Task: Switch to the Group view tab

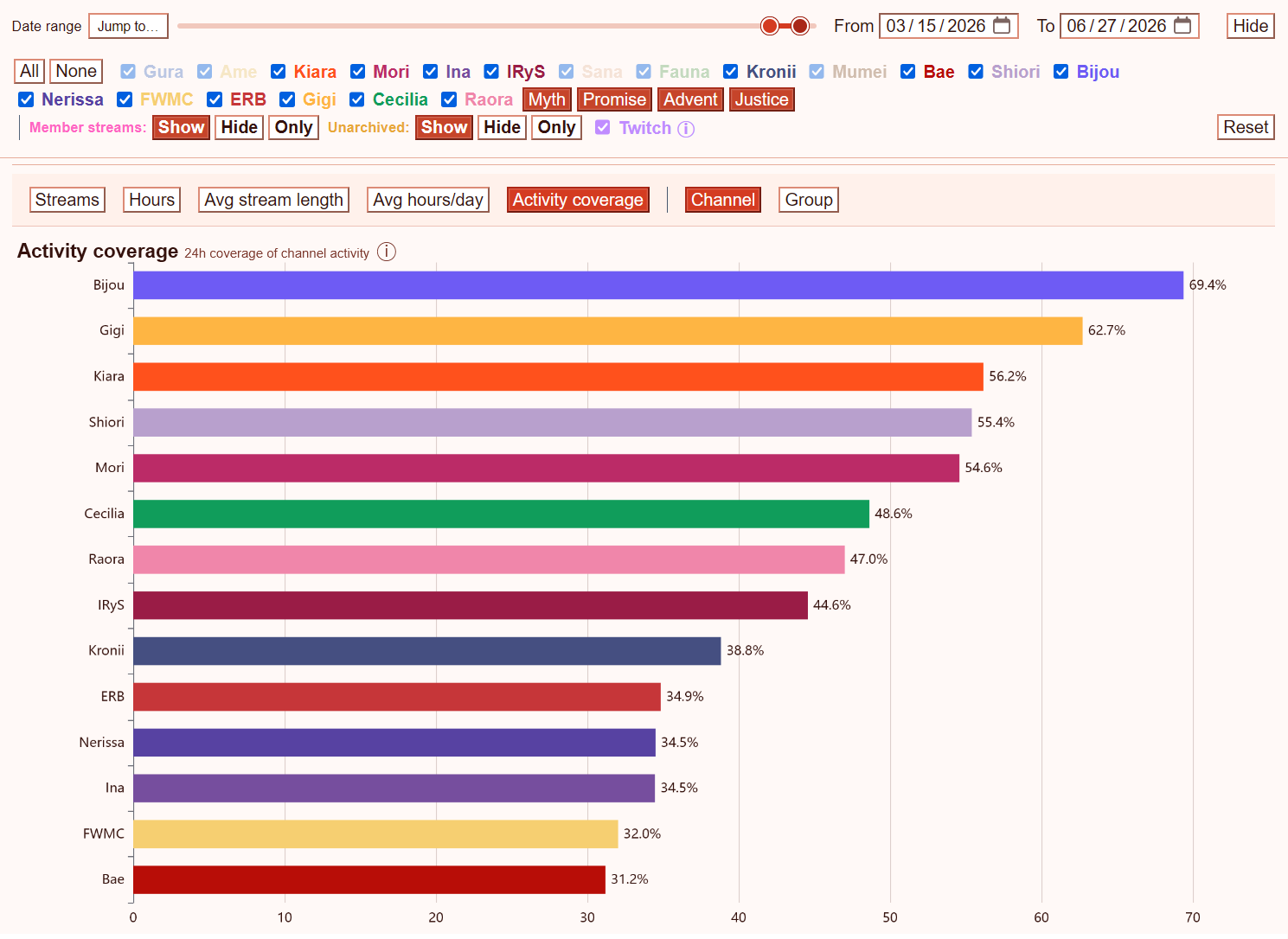Action: 809,200
